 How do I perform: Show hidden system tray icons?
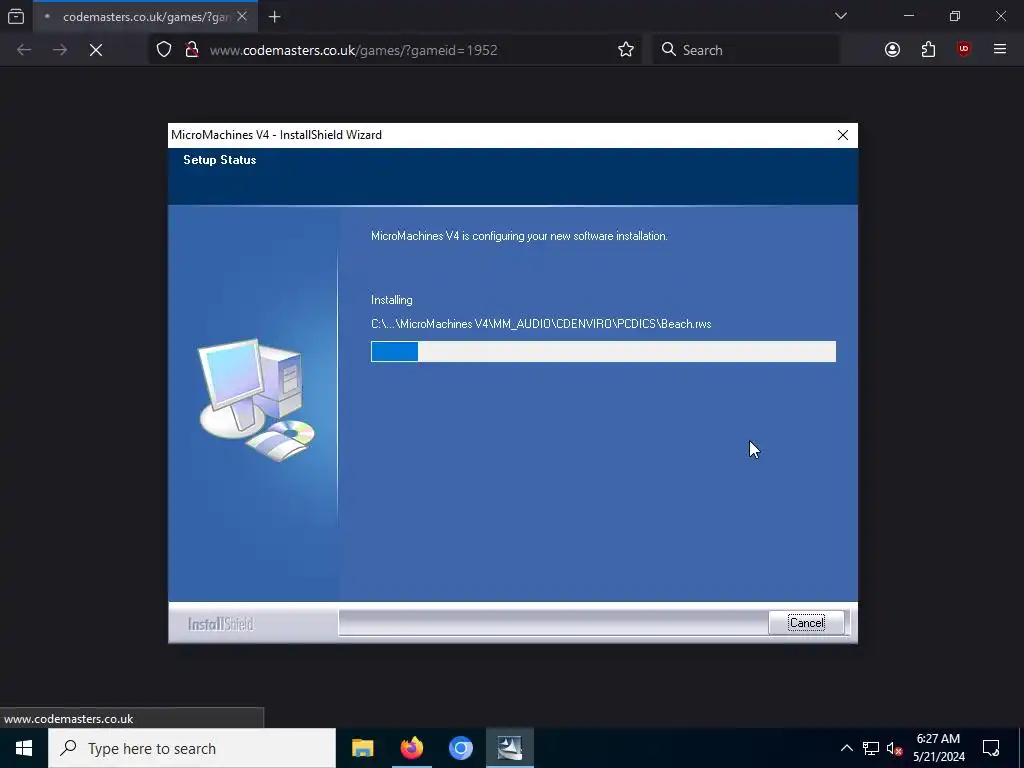point(846,748)
